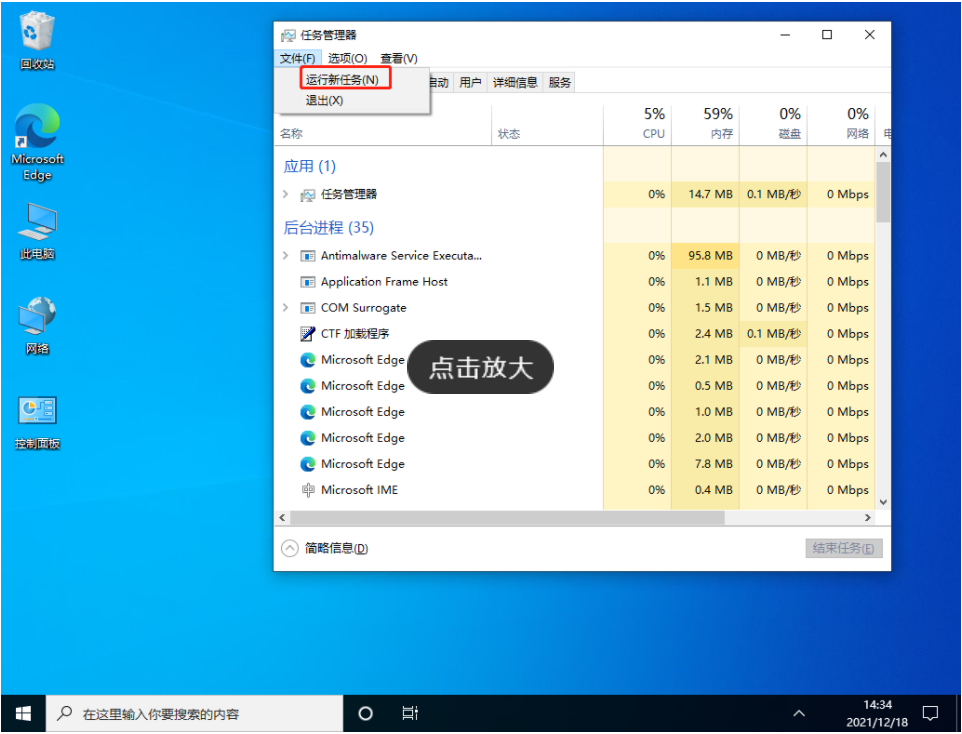Open Task View in the taskbar
The image size is (962, 734).
click(409, 713)
